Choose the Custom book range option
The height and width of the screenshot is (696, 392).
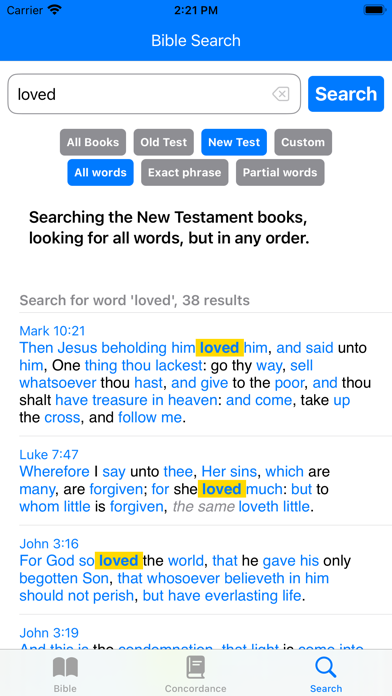click(x=303, y=142)
